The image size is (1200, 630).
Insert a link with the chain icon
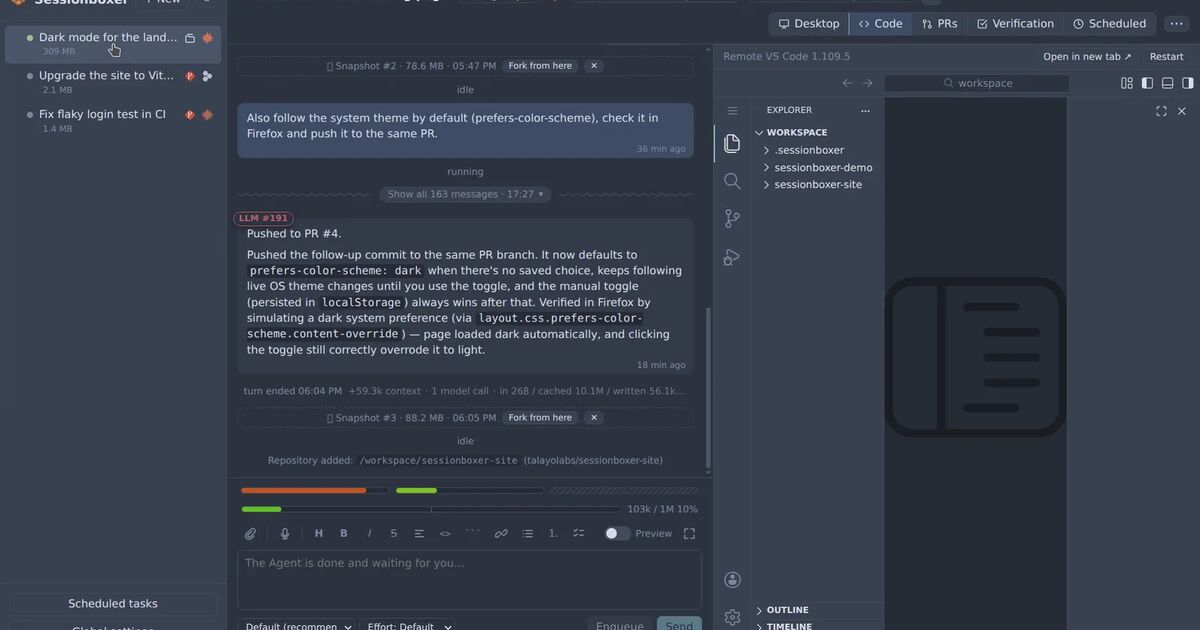point(501,534)
